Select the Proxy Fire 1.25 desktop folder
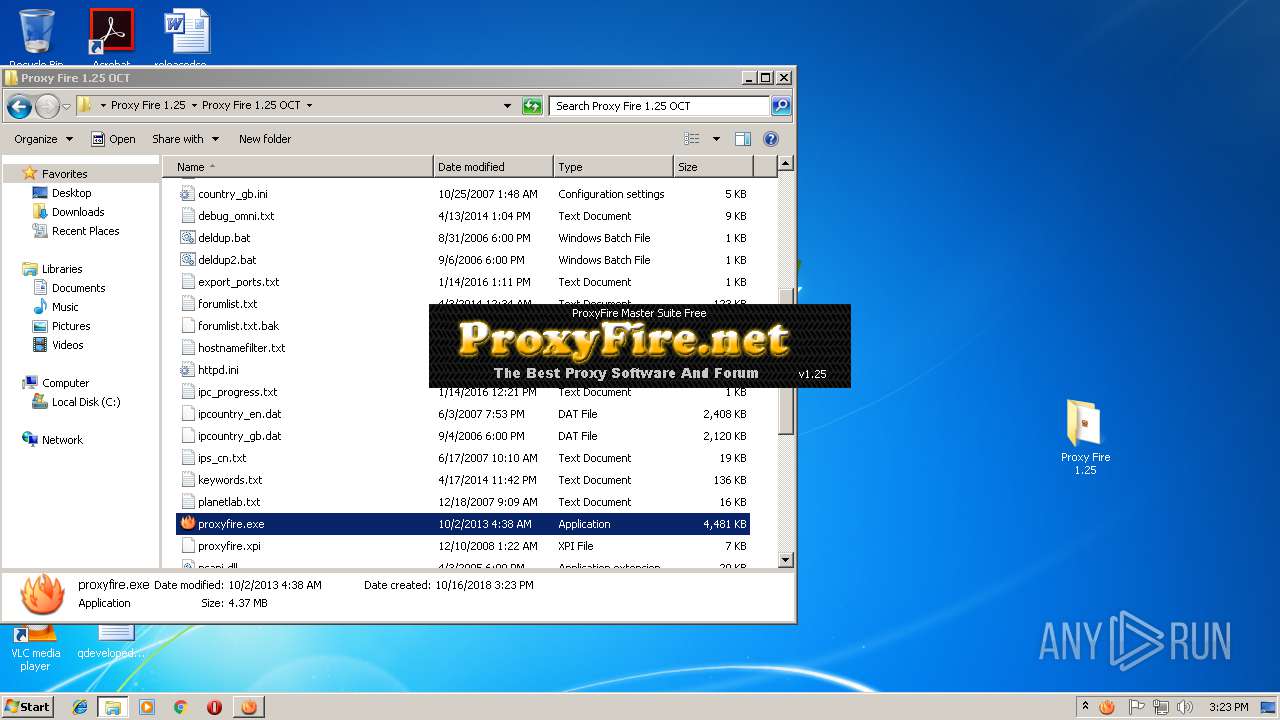1280x720 pixels. click(x=1085, y=437)
